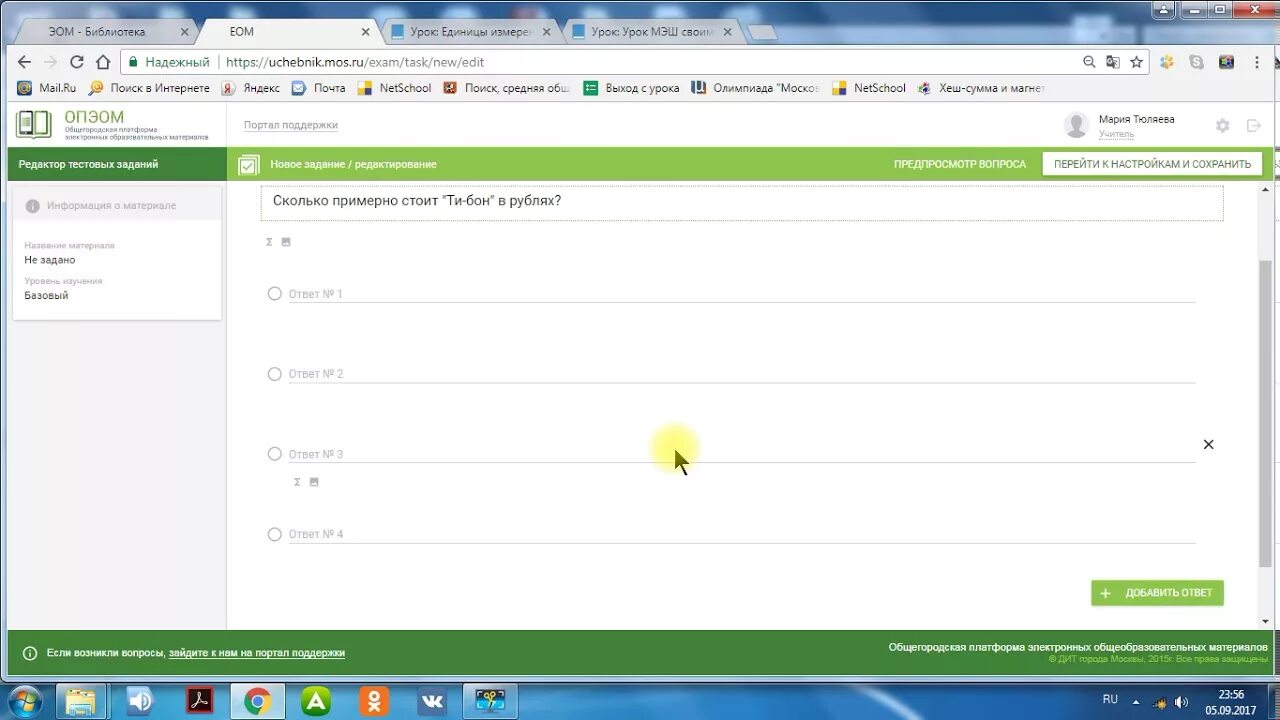Go back with browser back arrow
This screenshot has height=720, width=1280.
point(24,62)
